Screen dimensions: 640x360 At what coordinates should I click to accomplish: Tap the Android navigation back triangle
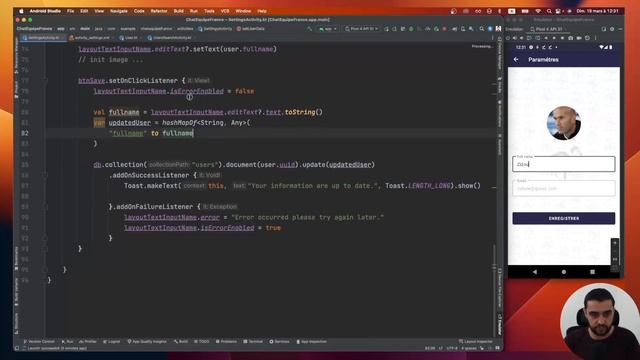pos(535,272)
